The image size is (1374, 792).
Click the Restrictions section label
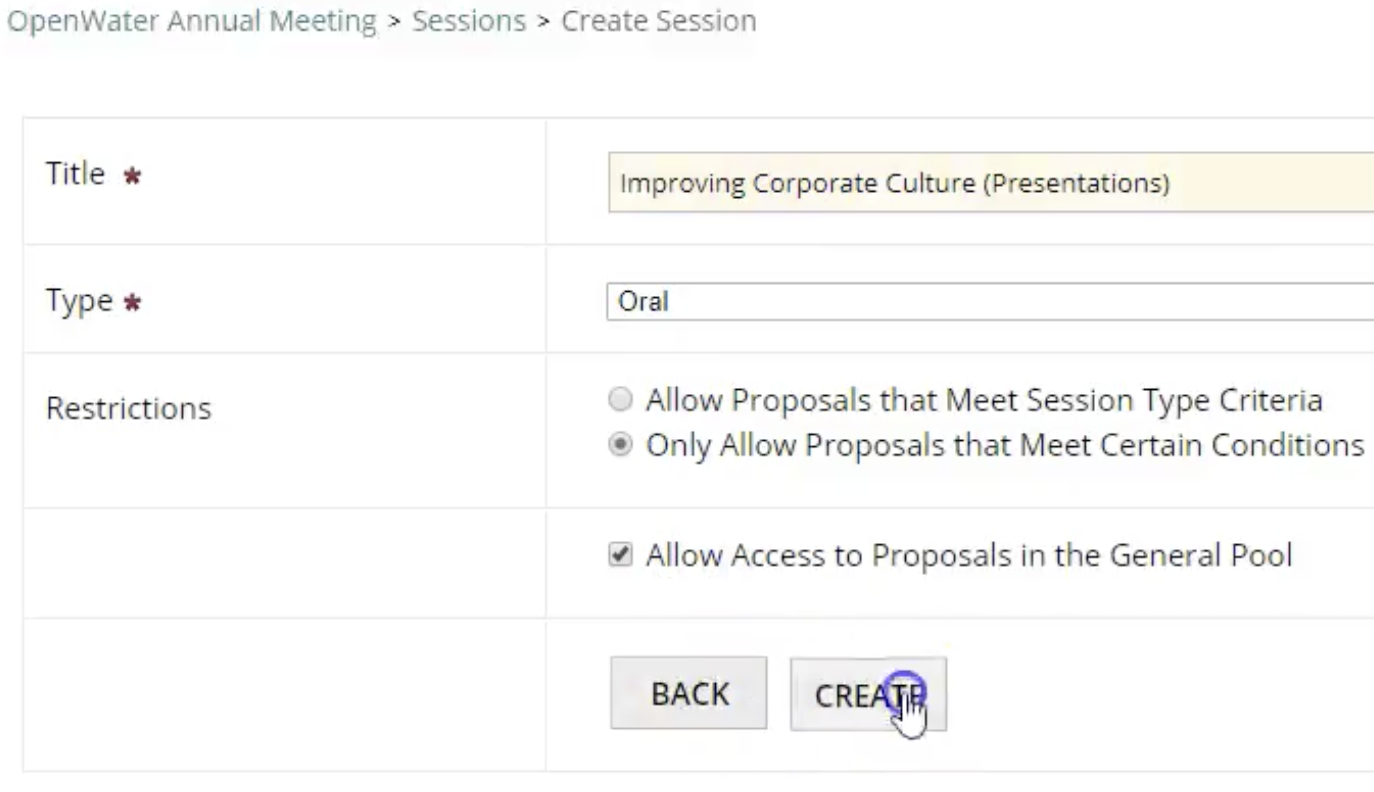click(x=128, y=407)
